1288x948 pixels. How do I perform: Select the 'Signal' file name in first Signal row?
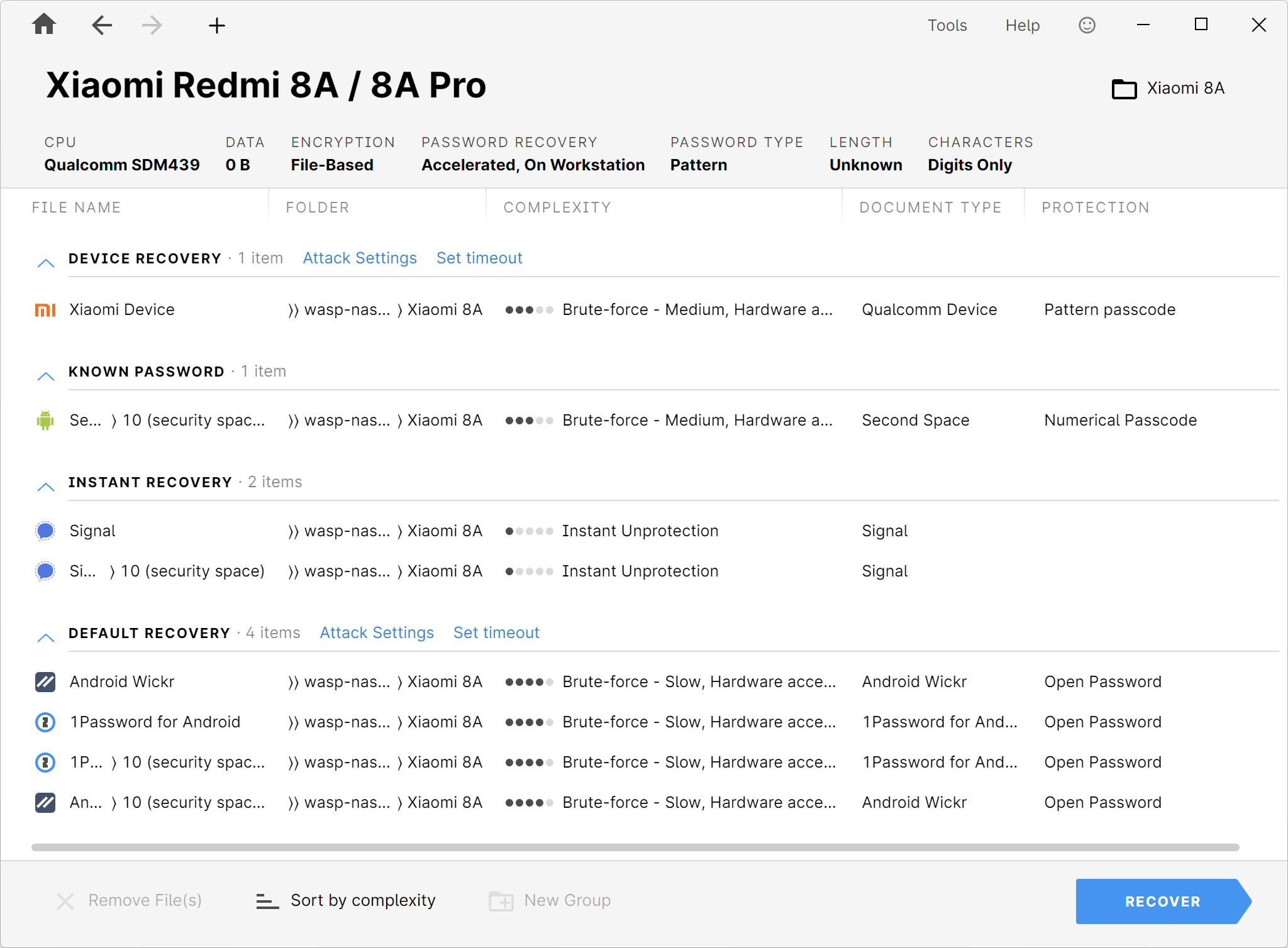click(x=92, y=531)
